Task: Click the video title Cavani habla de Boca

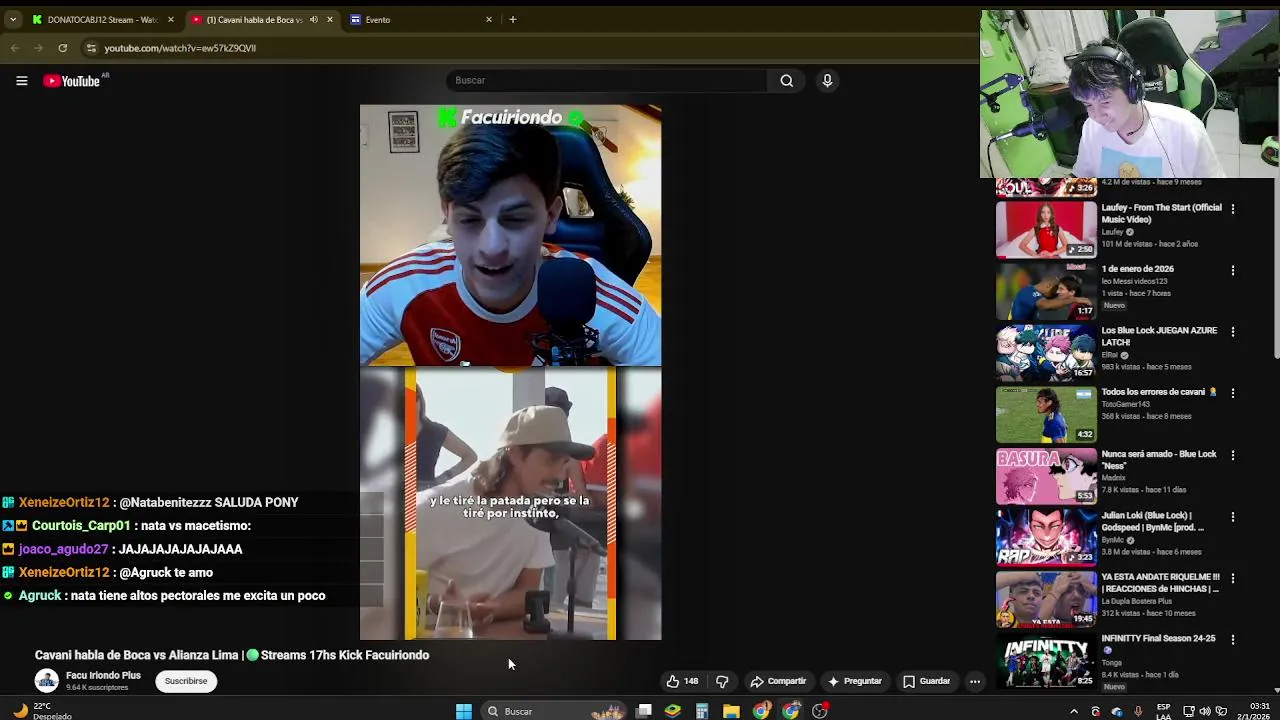Action: pyautogui.click(x=232, y=655)
